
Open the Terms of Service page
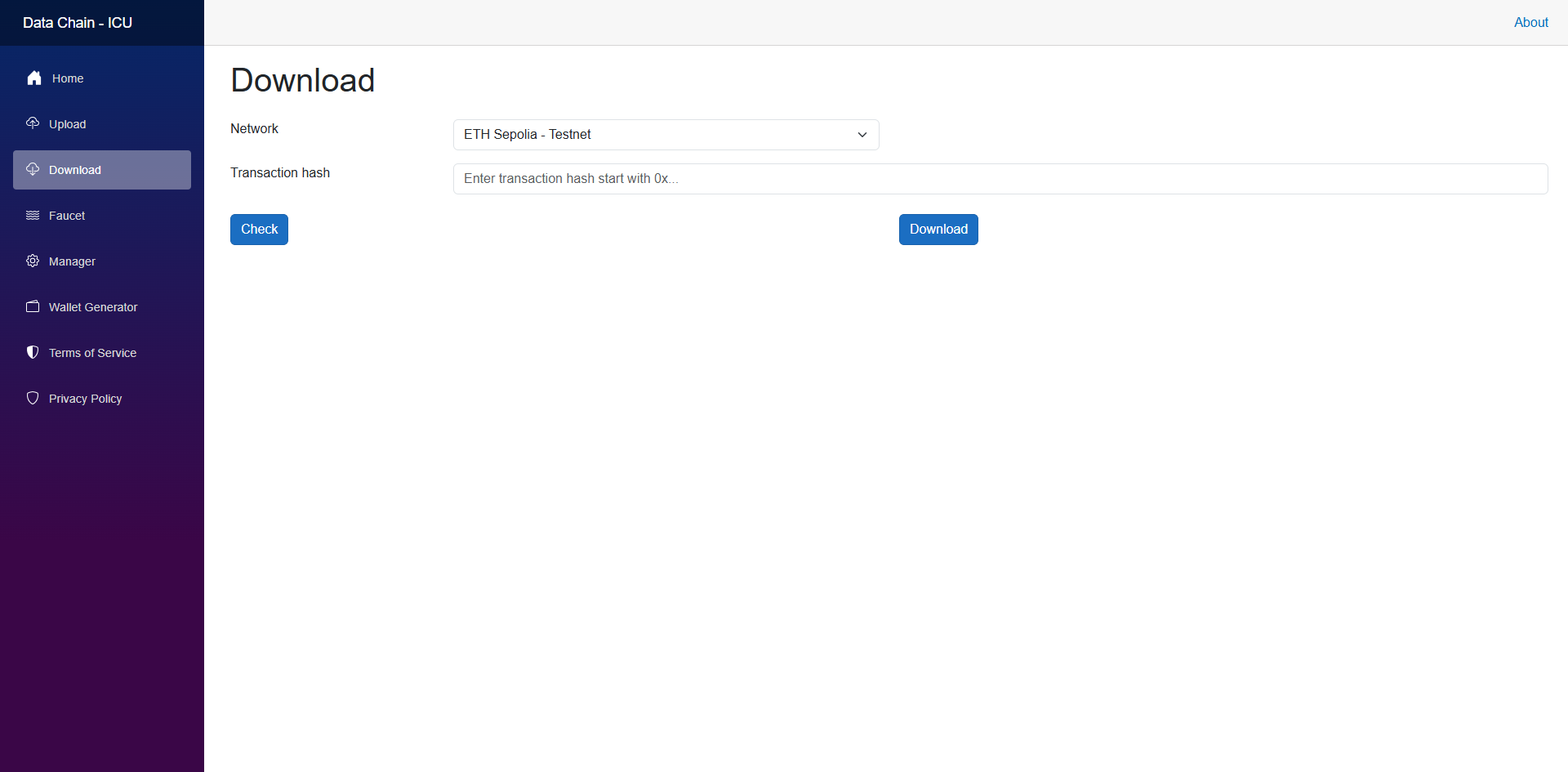(x=91, y=352)
